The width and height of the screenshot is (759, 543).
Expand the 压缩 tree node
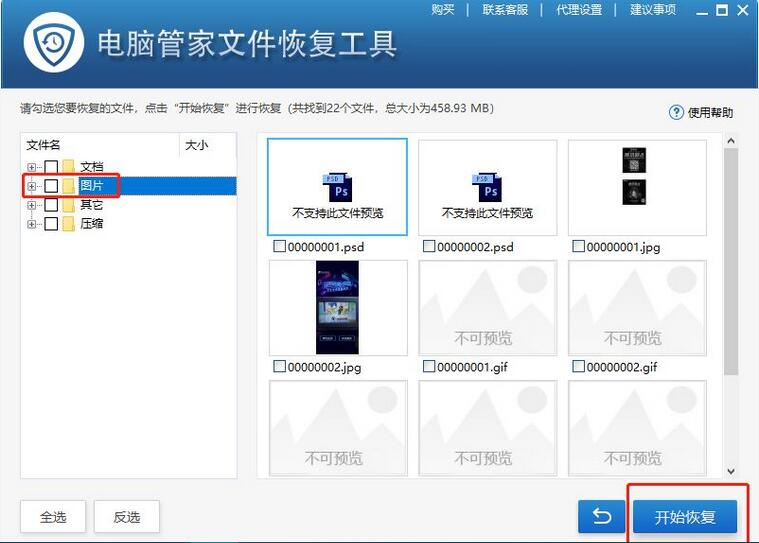pyautogui.click(x=31, y=224)
